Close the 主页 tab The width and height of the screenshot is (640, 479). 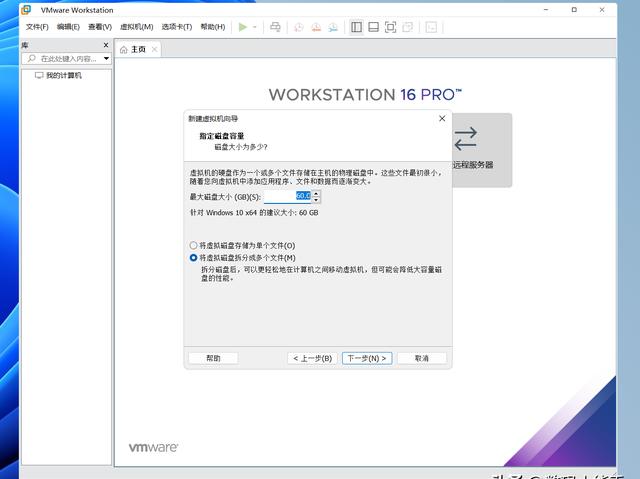[154, 49]
